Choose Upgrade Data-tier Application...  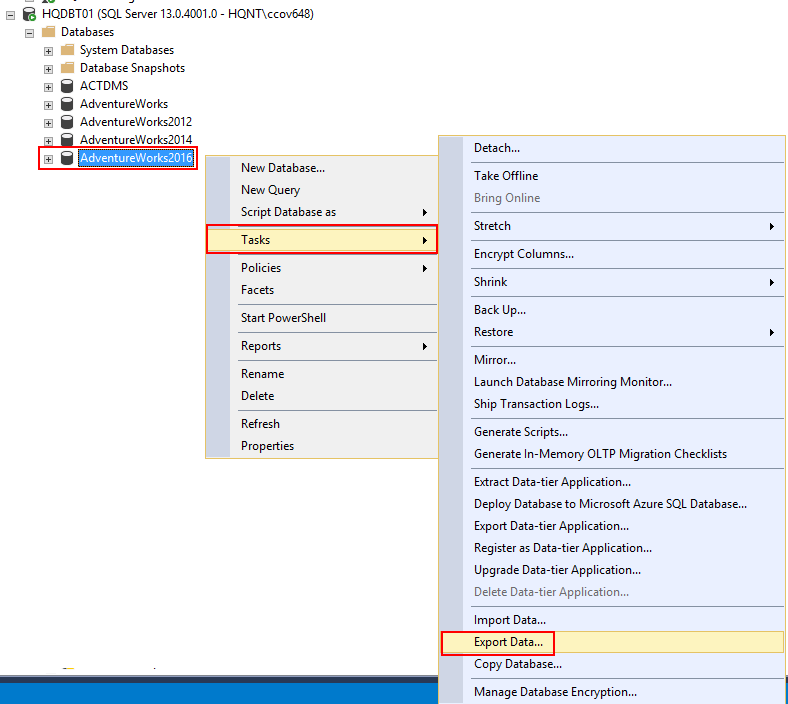(x=612, y=570)
